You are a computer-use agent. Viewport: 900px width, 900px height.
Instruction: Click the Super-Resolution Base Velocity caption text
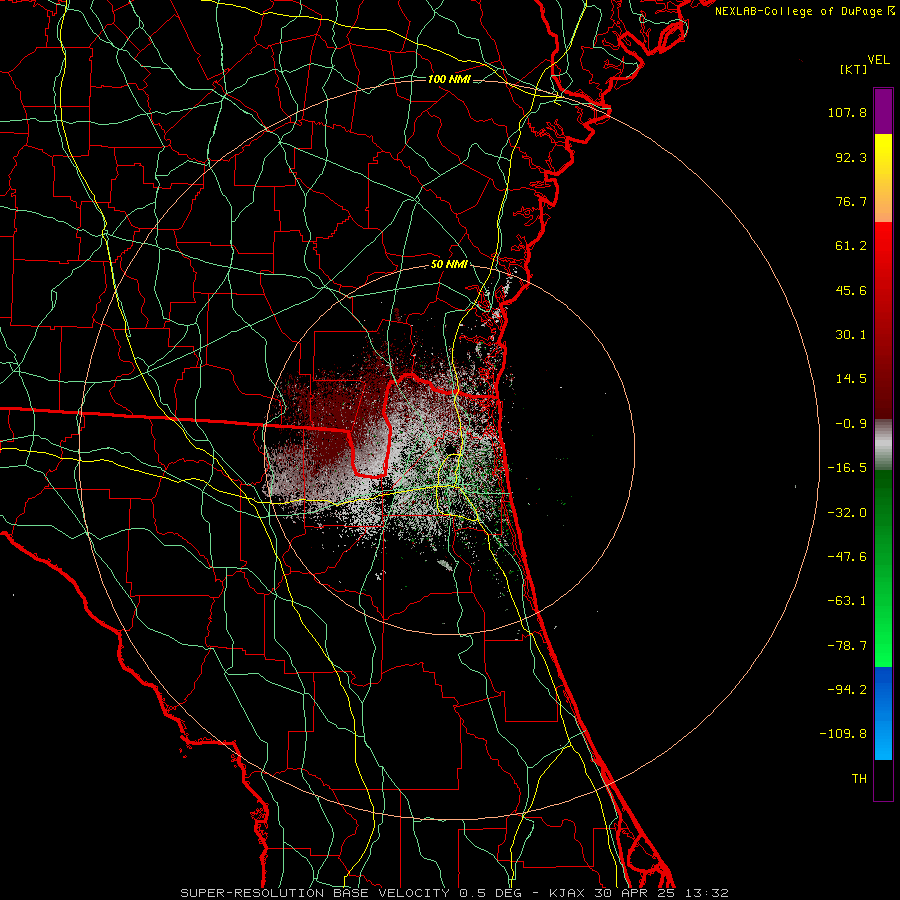(454, 893)
